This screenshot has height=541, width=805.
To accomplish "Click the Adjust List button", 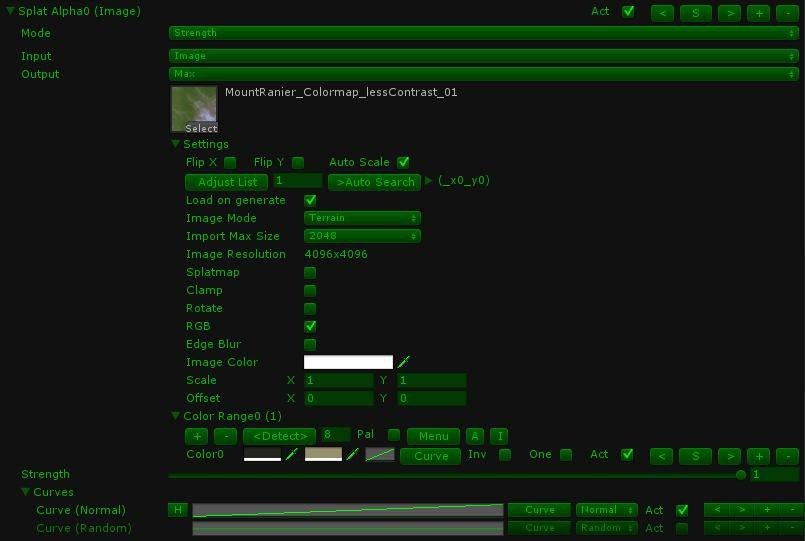I will point(226,182).
